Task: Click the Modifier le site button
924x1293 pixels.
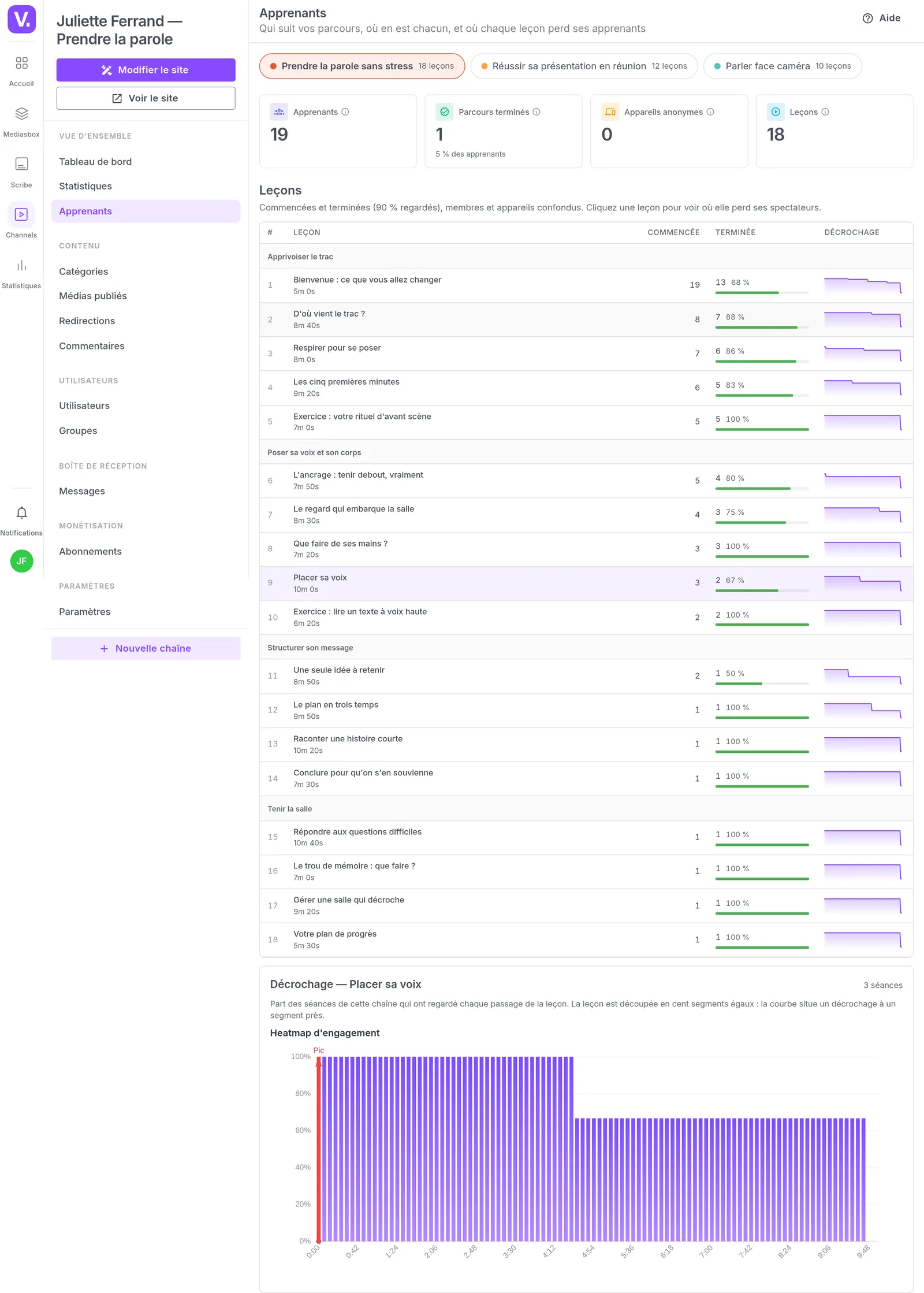Action: 146,70
